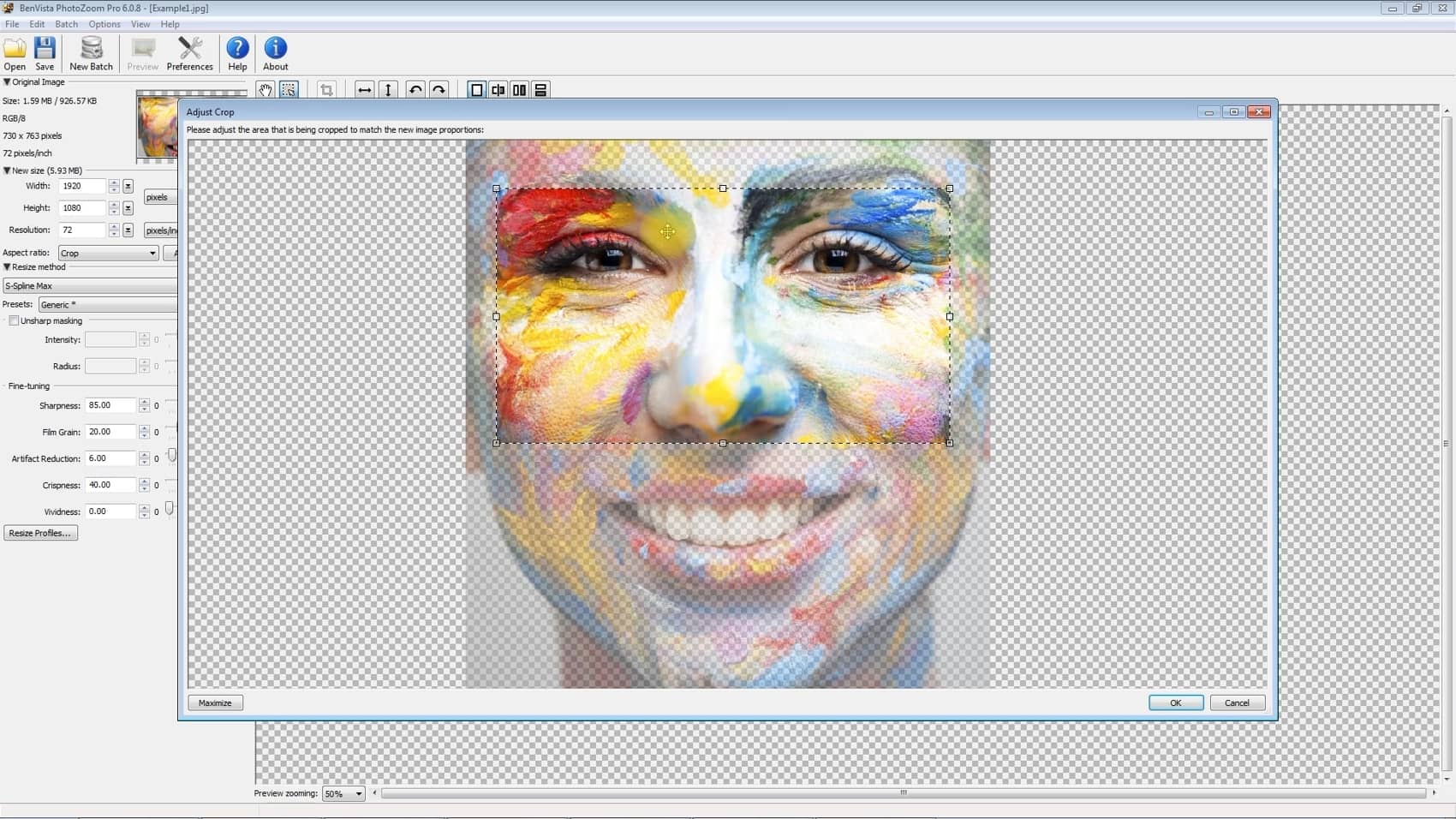
Task: Rotate image counterclockwise
Action: [x=415, y=90]
